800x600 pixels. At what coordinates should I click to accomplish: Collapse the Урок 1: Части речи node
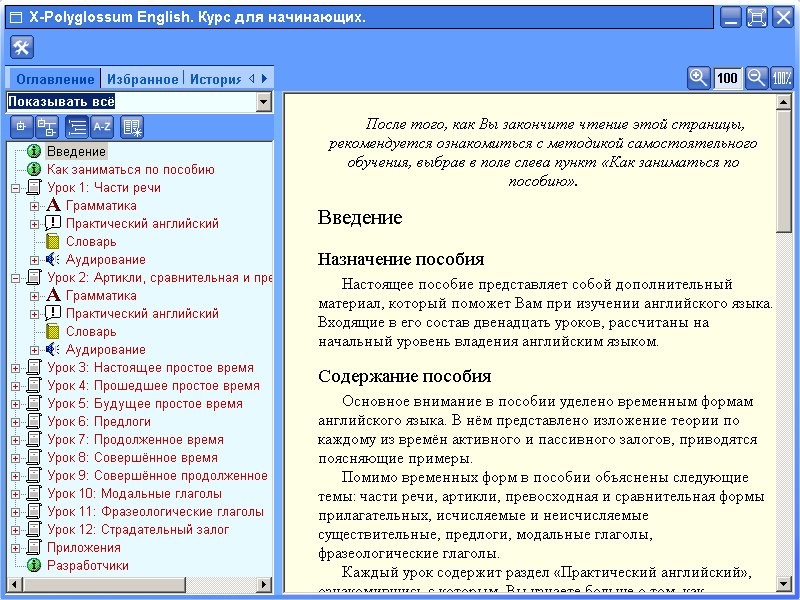tap(15, 188)
